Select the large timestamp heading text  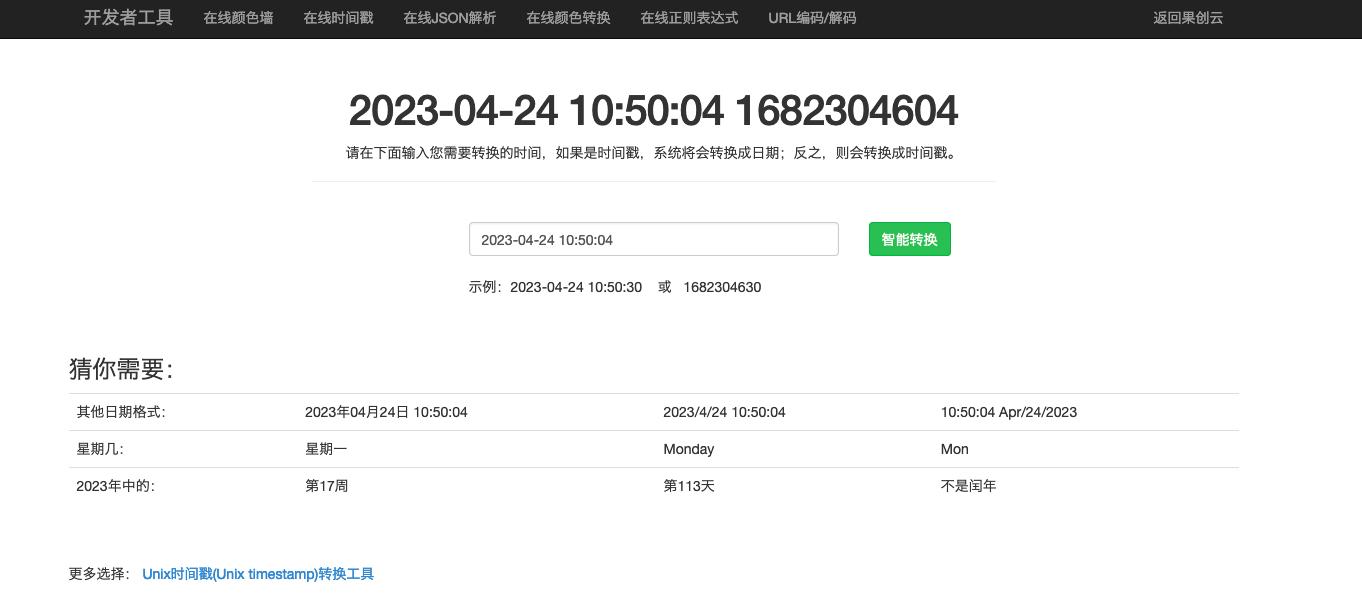[653, 111]
